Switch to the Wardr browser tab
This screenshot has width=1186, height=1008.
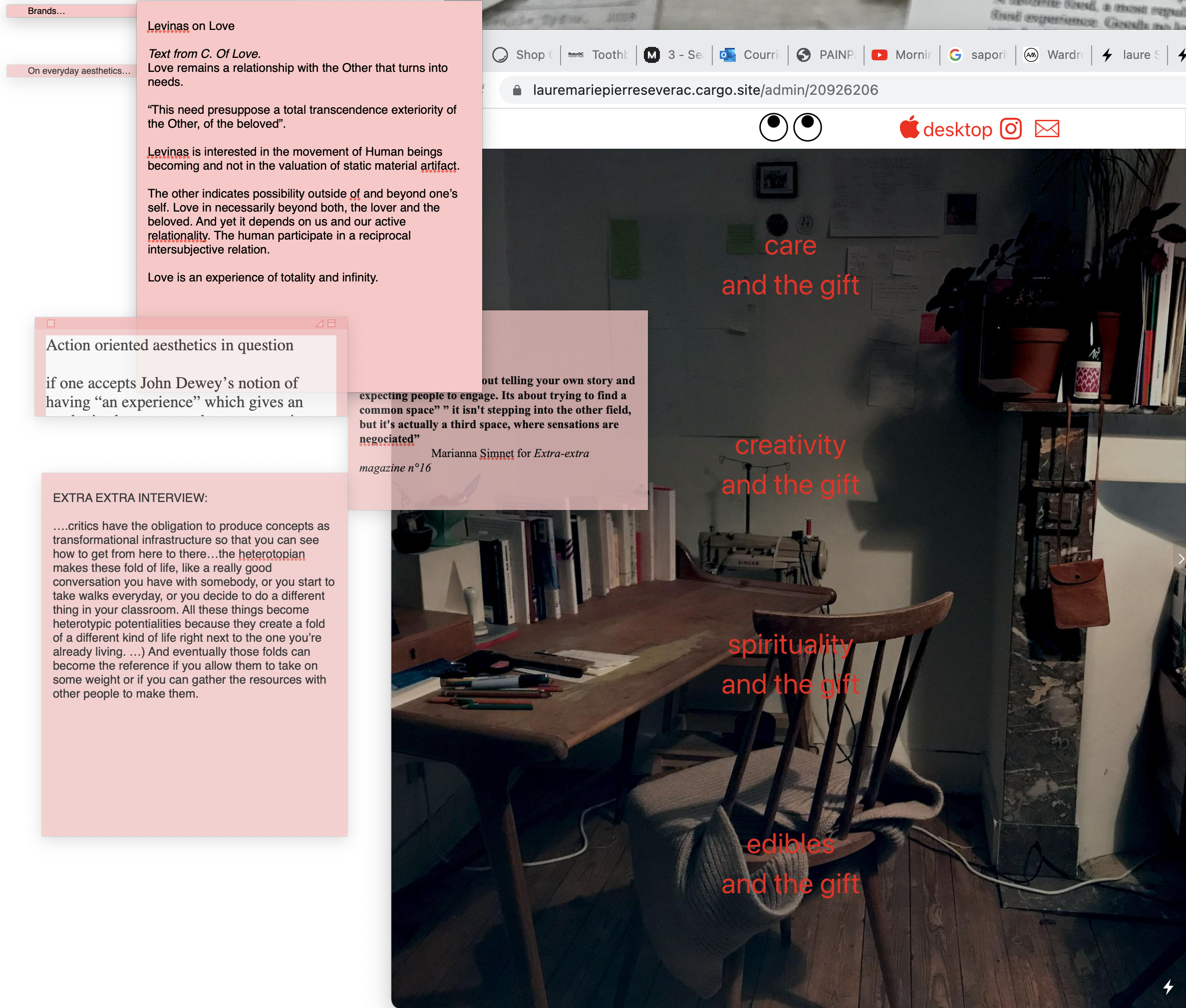click(1053, 55)
